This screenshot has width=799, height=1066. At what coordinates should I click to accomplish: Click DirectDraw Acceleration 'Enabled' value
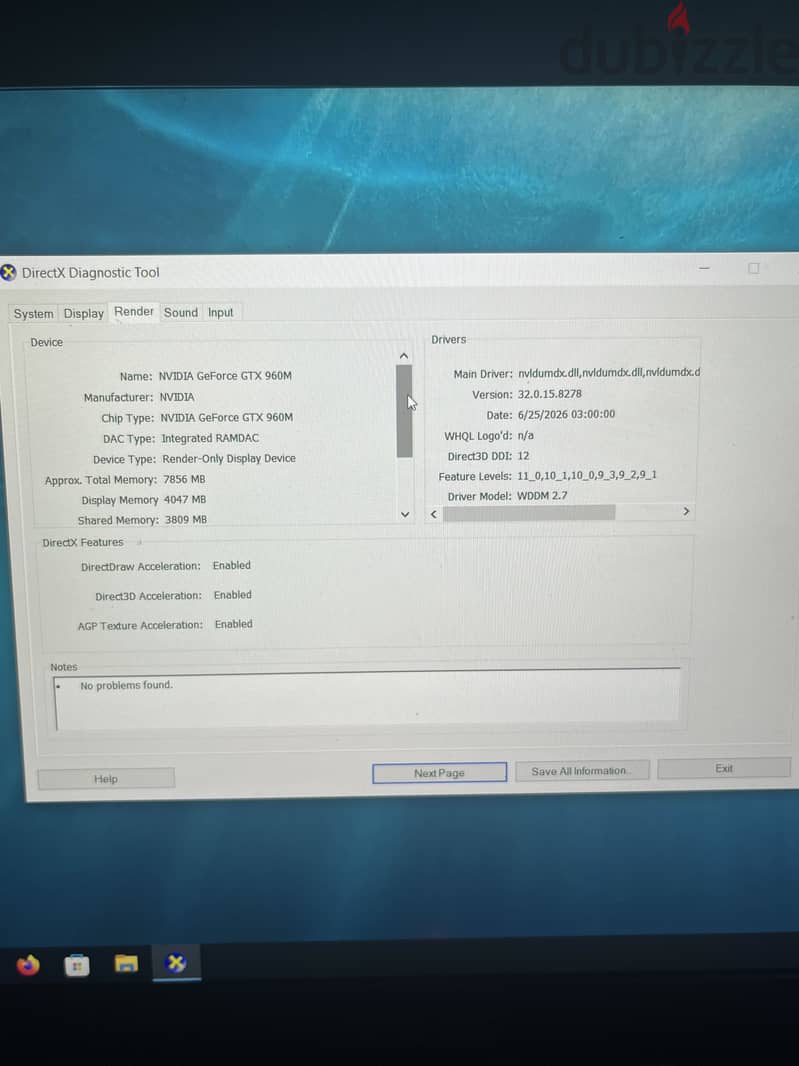tap(231, 566)
